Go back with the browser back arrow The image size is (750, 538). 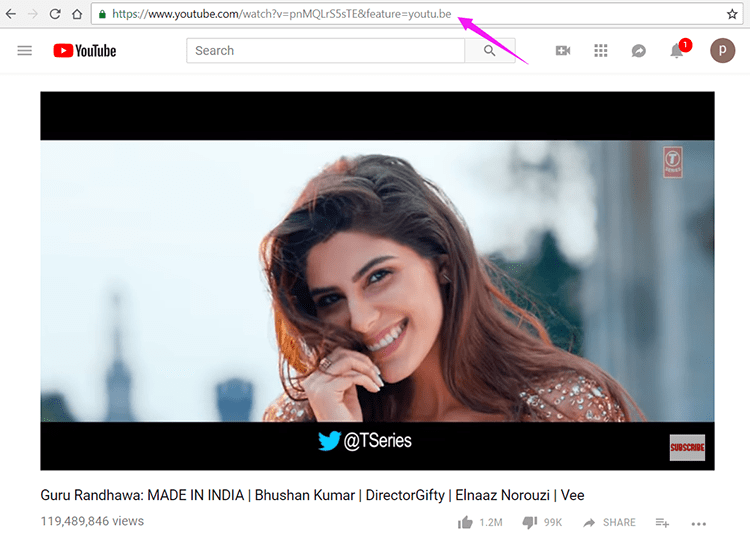tap(11, 14)
